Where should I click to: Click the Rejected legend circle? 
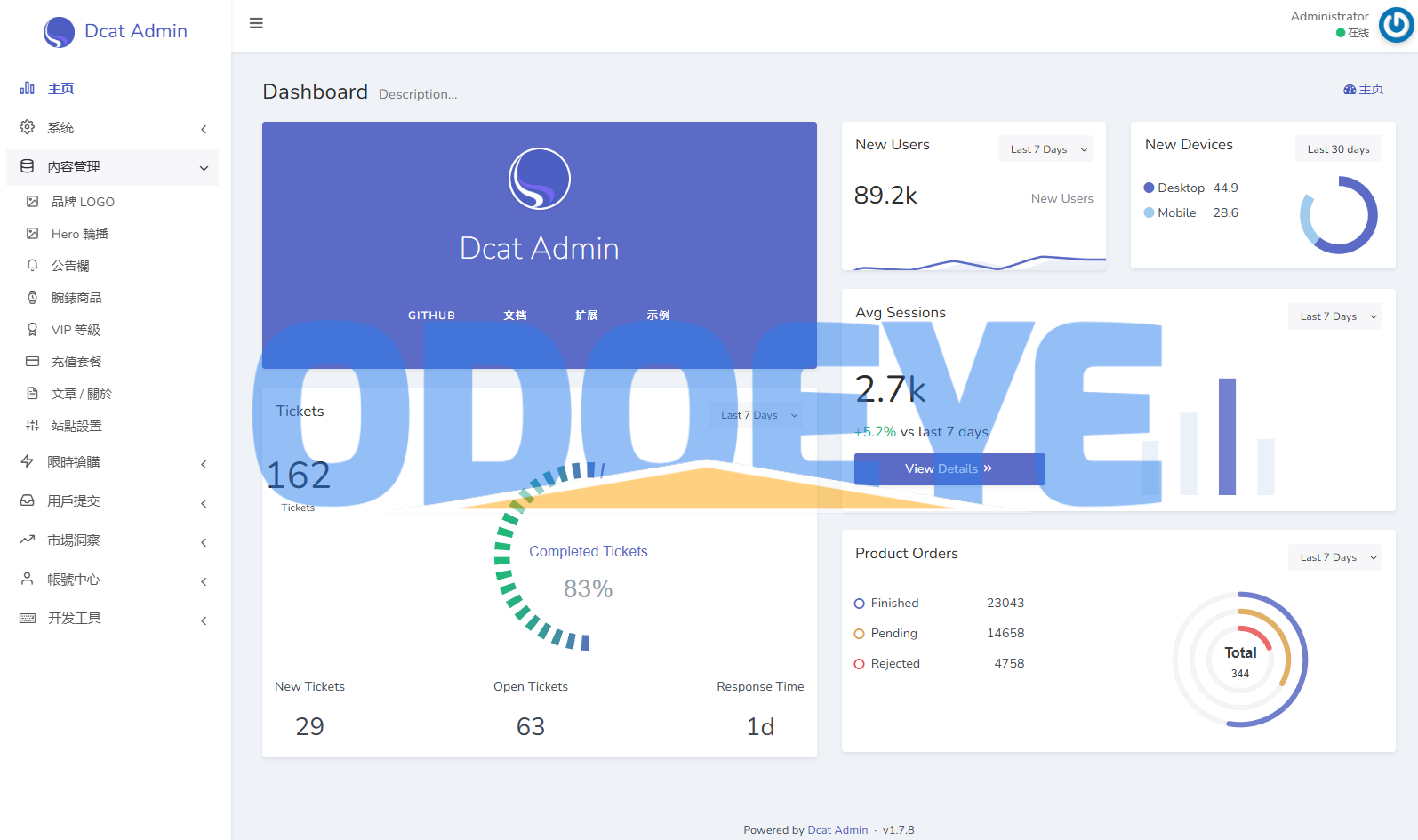pyautogui.click(x=860, y=664)
